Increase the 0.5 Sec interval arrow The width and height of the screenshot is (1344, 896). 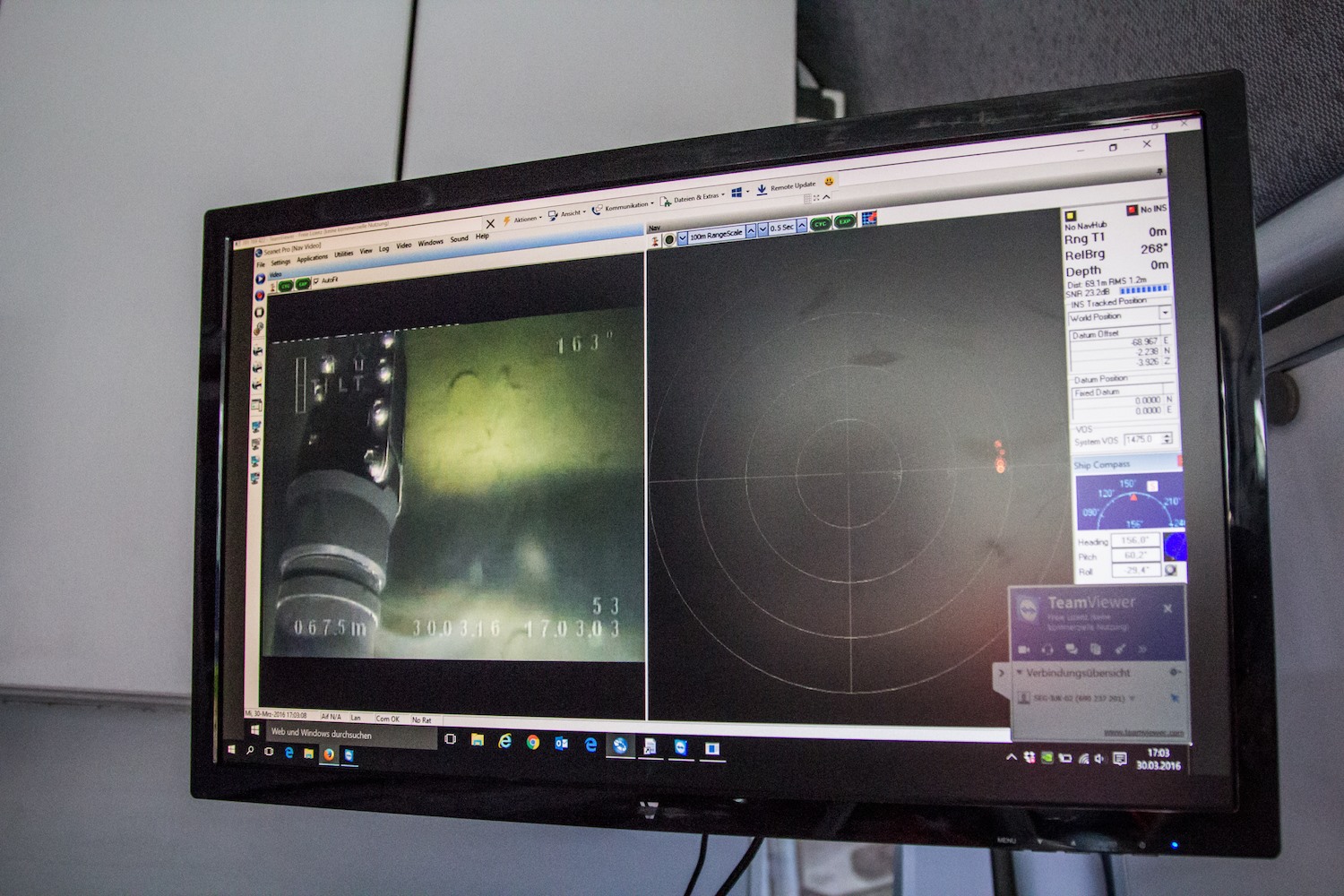tap(802, 226)
